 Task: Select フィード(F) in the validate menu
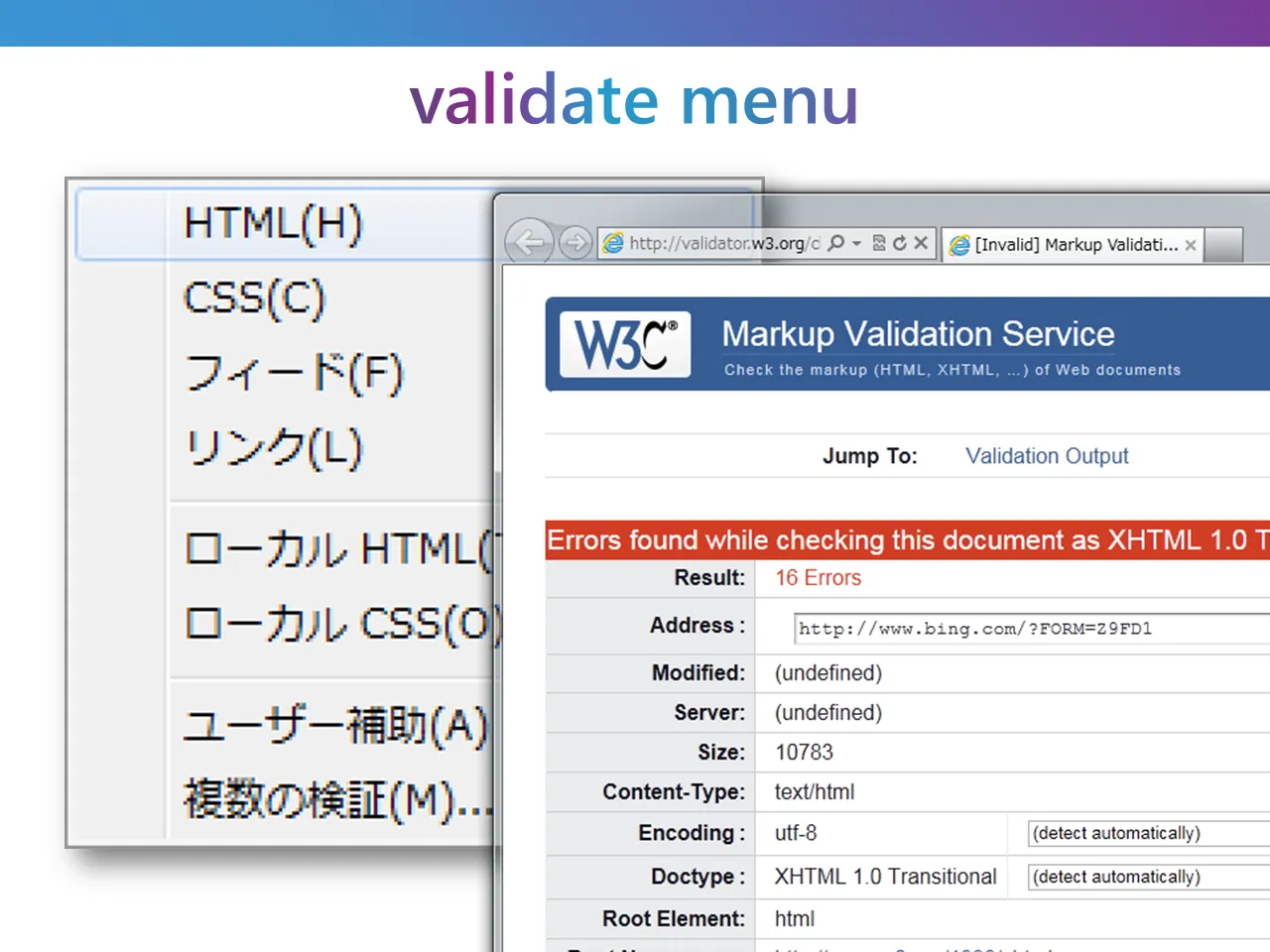pos(294,374)
